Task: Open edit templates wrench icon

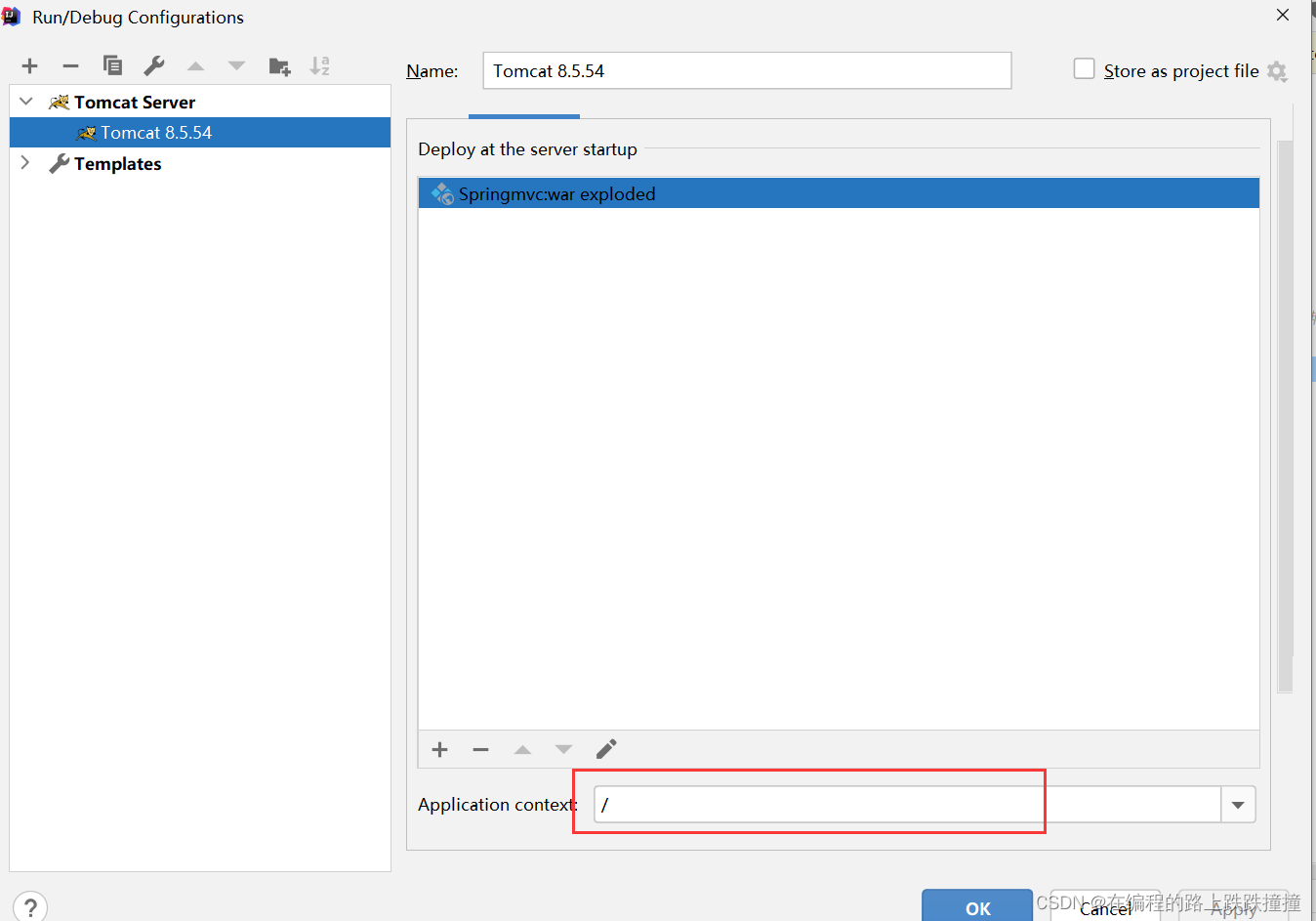Action: [x=154, y=65]
